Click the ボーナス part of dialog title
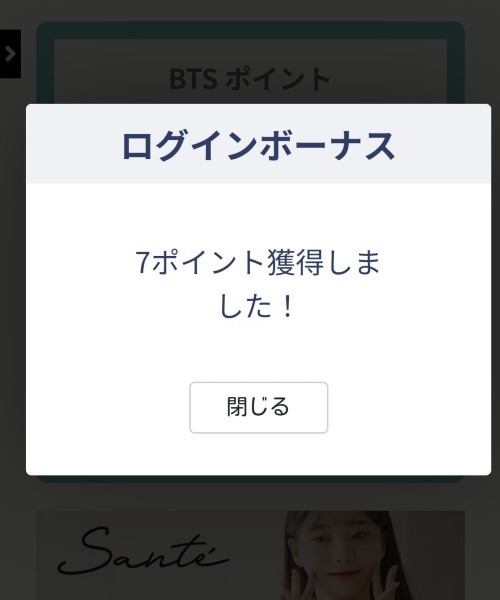Image resolution: width=500 pixels, height=600 pixels. point(327,146)
